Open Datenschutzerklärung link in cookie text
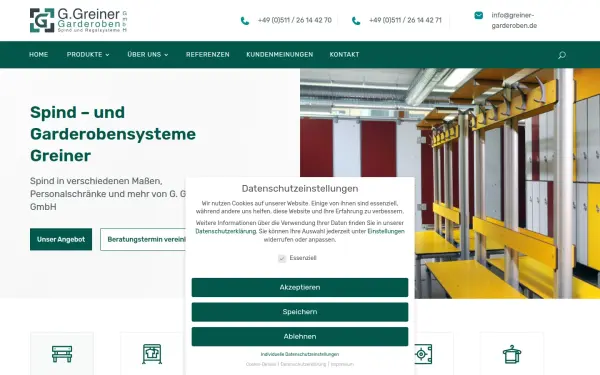This screenshot has width=600, height=375. pos(225,231)
